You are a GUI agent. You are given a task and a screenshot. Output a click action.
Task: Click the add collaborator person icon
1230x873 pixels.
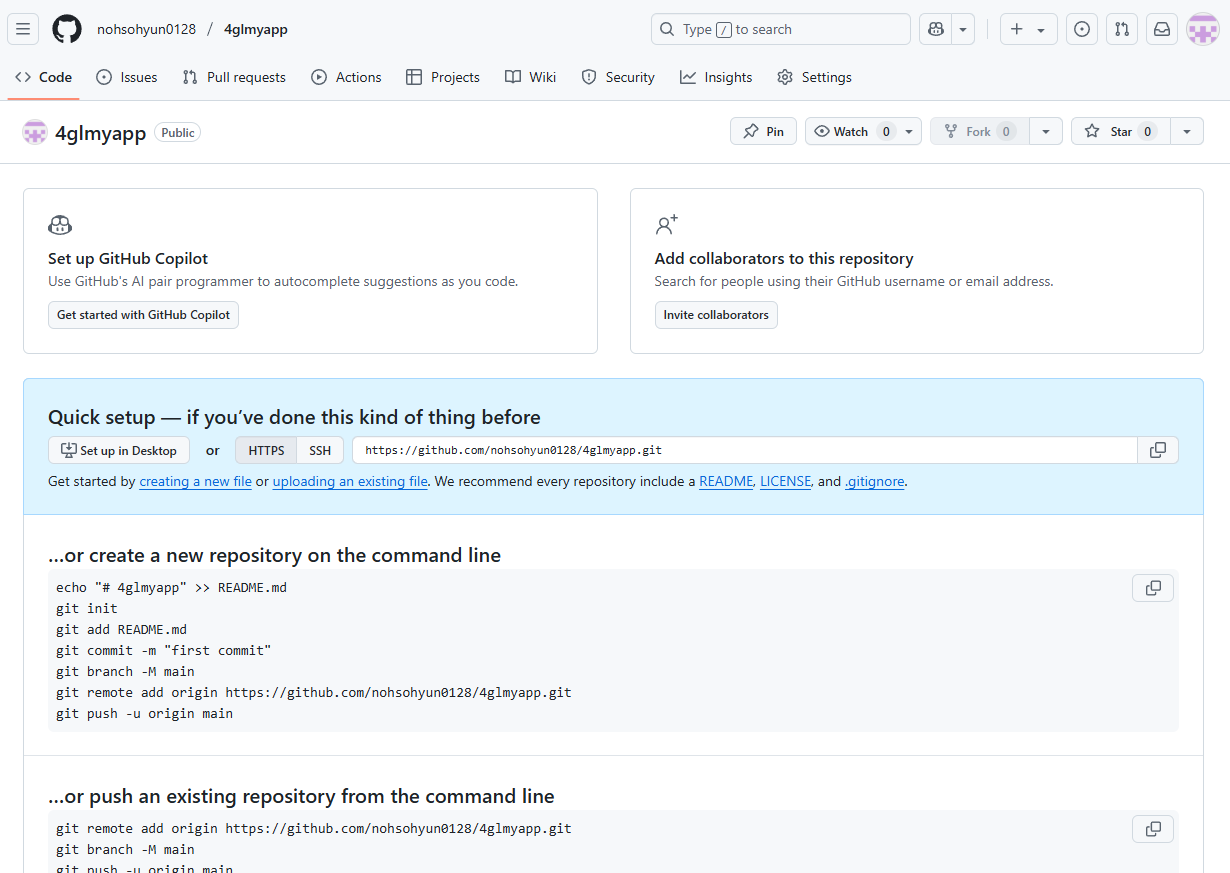[667, 224]
